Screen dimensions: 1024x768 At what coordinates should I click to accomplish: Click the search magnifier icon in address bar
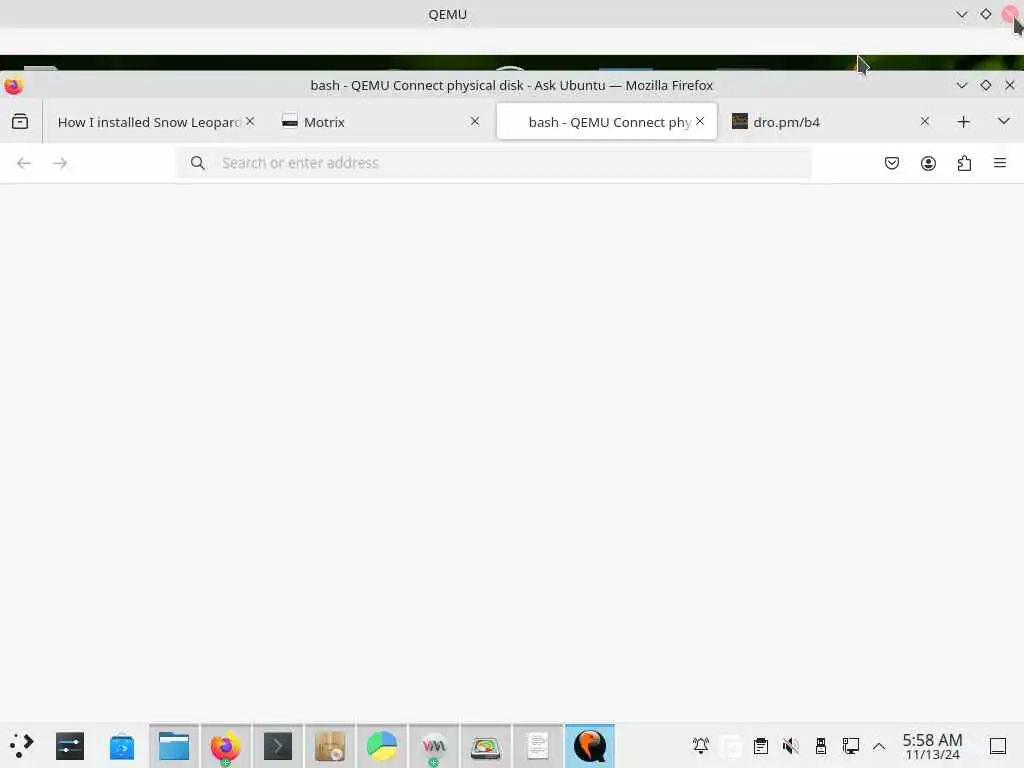point(198,163)
